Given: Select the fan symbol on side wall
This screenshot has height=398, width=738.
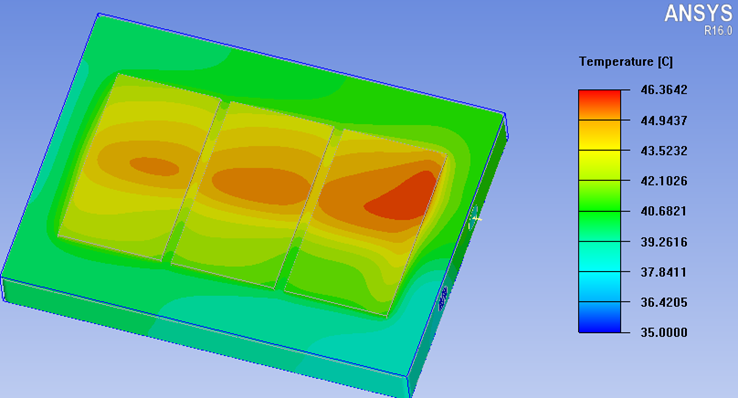Looking at the screenshot, I should (x=474, y=218).
